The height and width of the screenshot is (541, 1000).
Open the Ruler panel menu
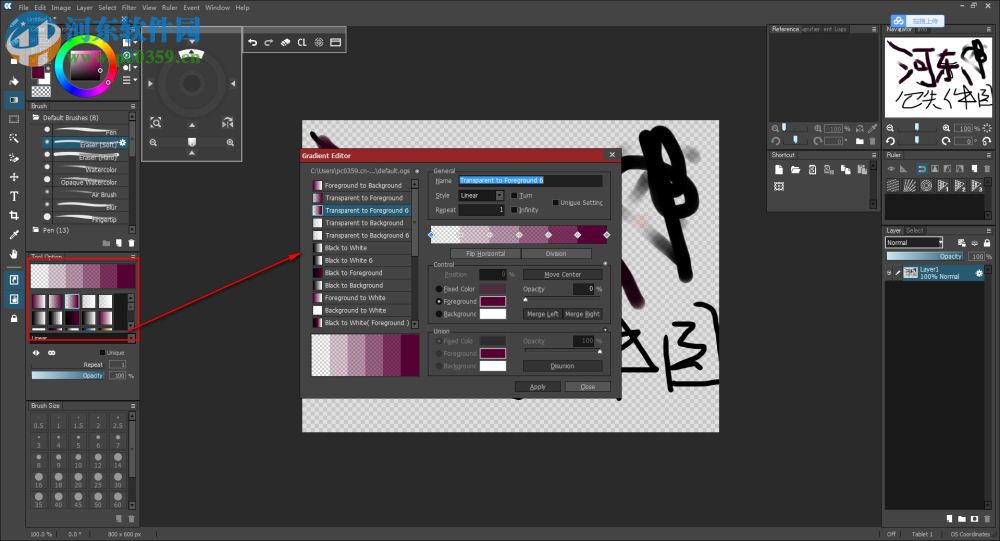coord(989,155)
